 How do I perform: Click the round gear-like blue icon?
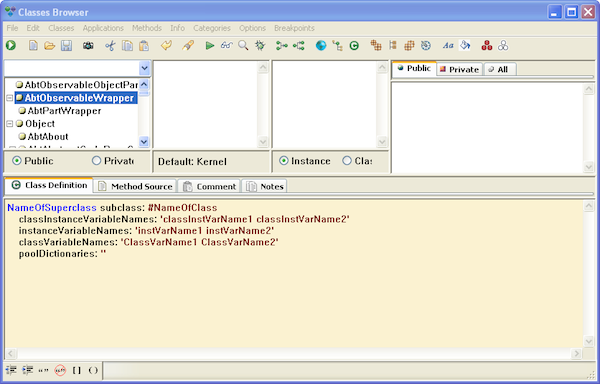(x=426, y=46)
